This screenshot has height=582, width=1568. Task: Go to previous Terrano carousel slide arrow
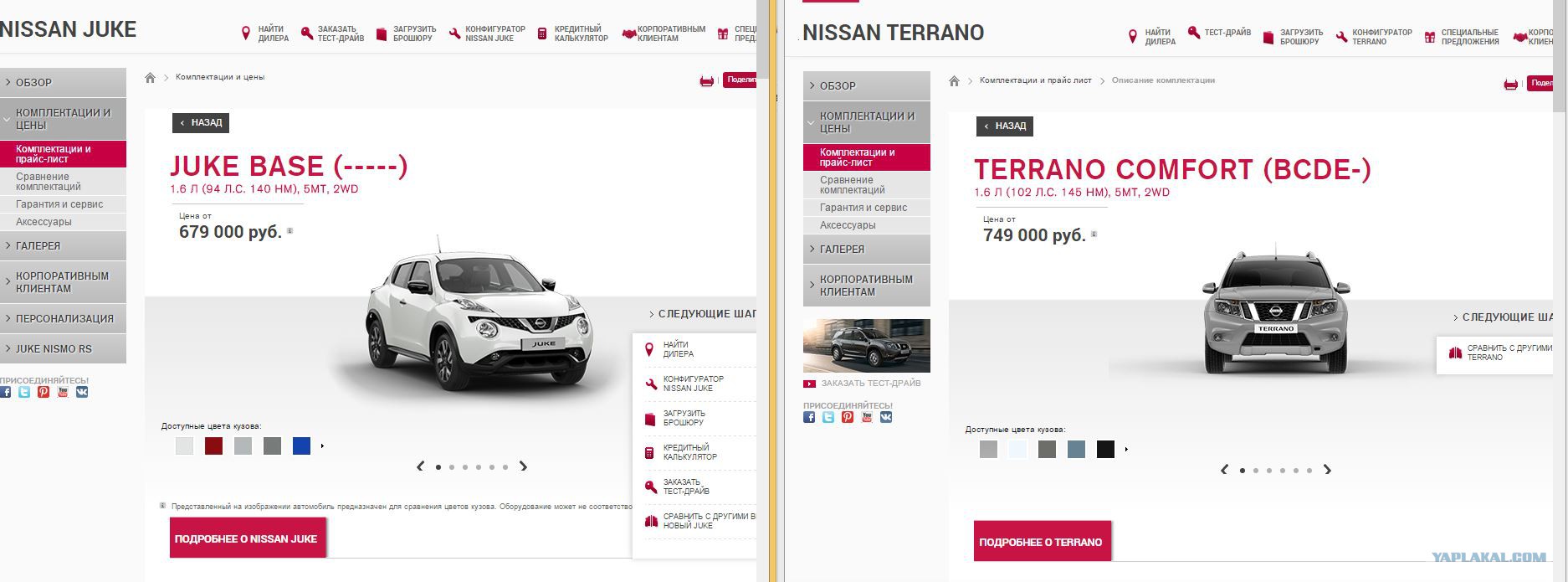click(1224, 470)
